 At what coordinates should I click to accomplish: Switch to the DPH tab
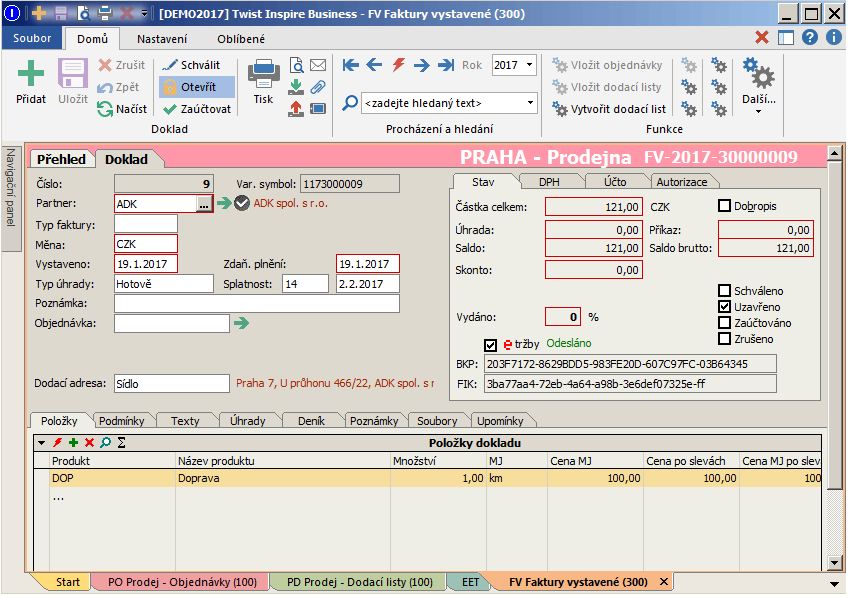[x=549, y=182]
